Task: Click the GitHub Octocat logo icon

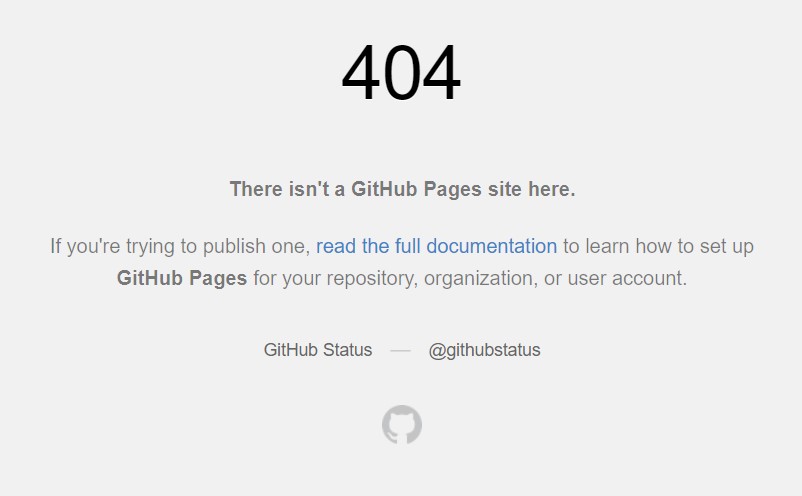Action: 402,424
